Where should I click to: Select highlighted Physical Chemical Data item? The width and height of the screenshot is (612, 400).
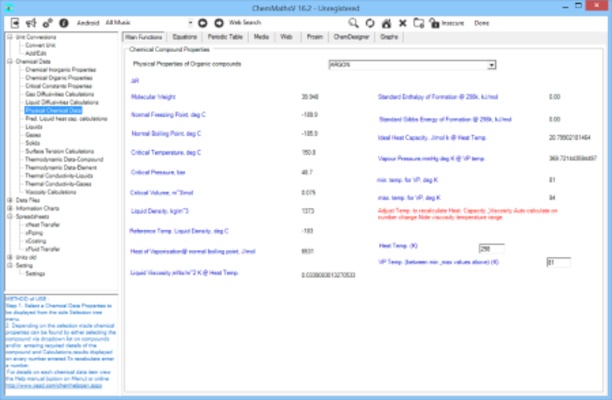(53, 110)
